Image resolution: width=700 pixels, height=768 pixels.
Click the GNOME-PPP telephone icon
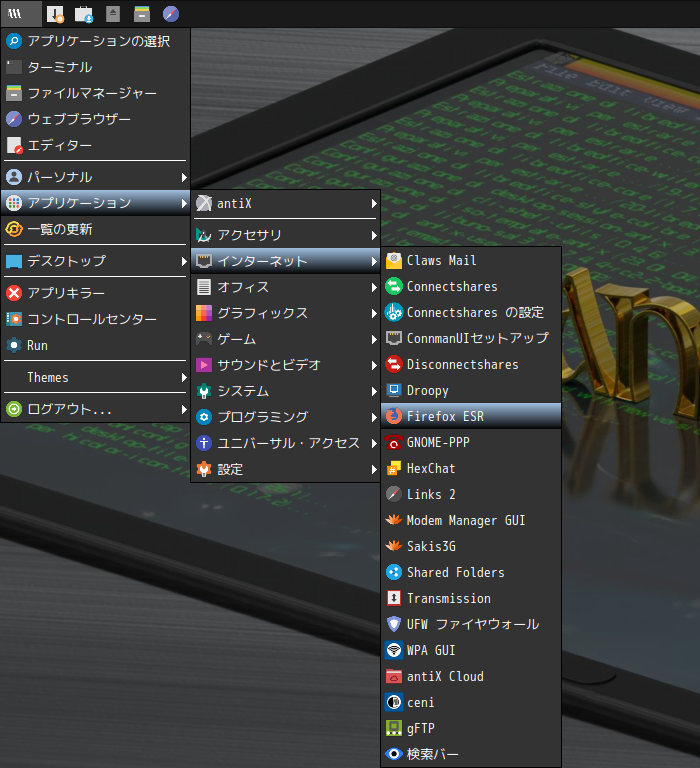[394, 442]
